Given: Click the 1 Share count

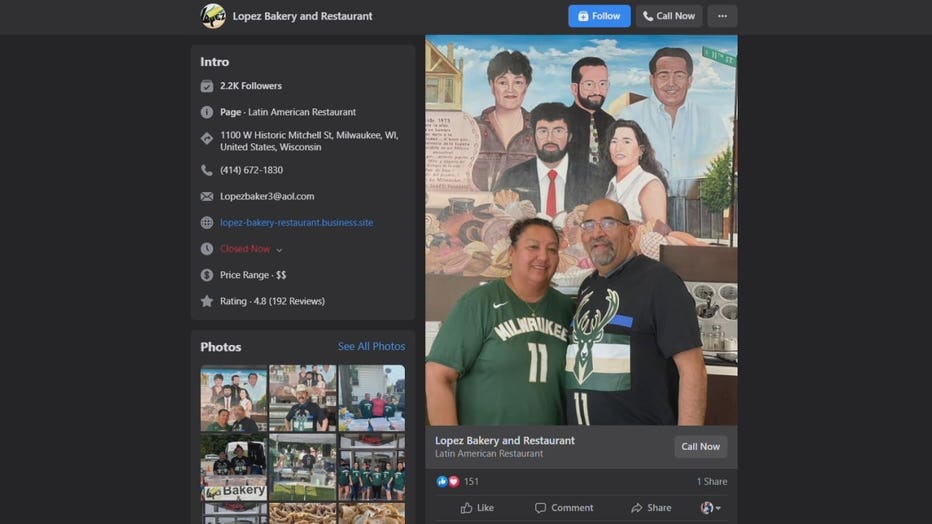Looking at the screenshot, I should click(x=711, y=481).
